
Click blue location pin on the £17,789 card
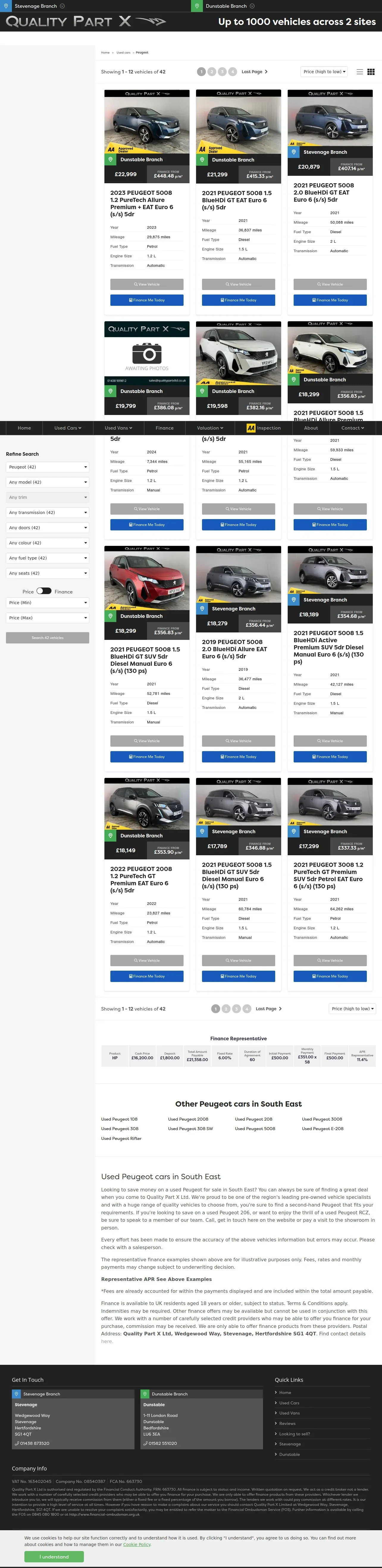tap(202, 831)
